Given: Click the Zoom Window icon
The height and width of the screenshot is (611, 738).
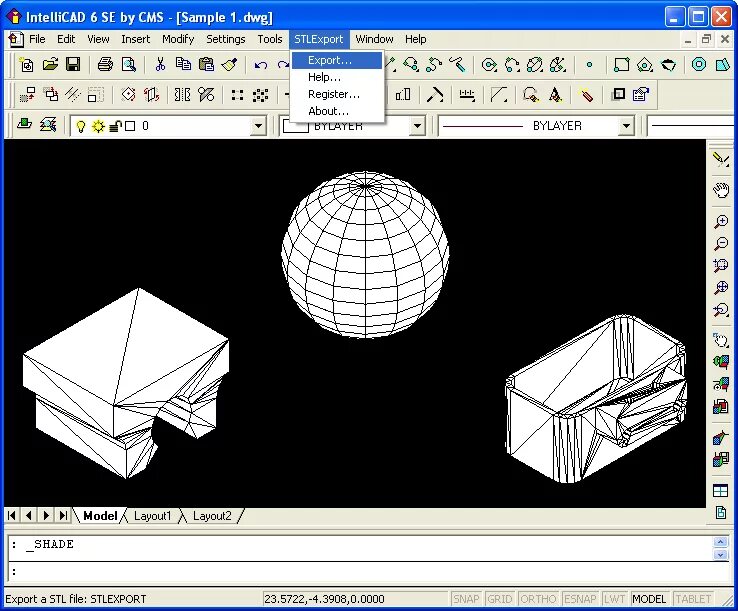Looking at the screenshot, I should [x=721, y=265].
